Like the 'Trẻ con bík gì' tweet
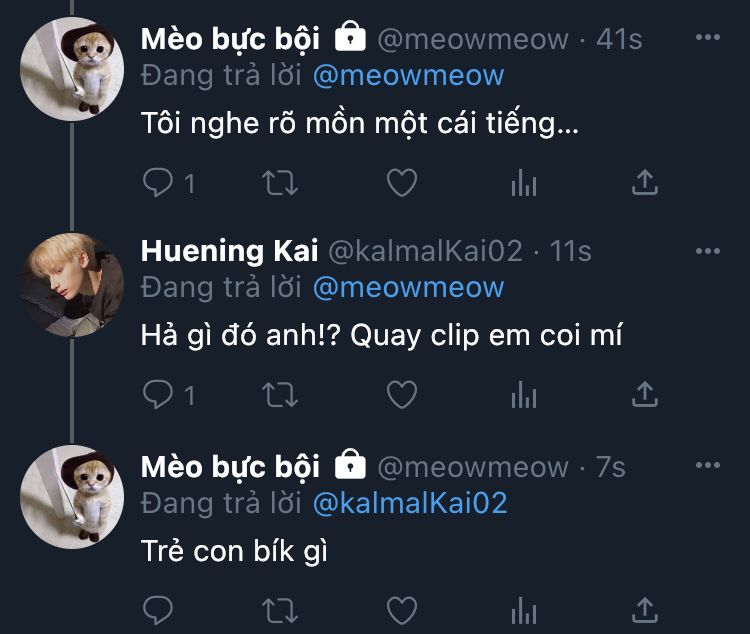 tap(401, 609)
